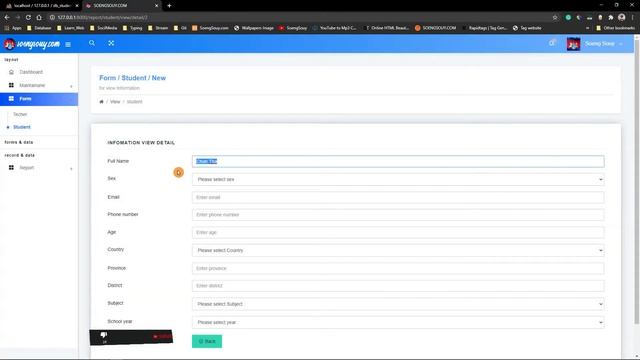Click the green Back button
Viewport: 640px width, 360px height.
pos(207,341)
